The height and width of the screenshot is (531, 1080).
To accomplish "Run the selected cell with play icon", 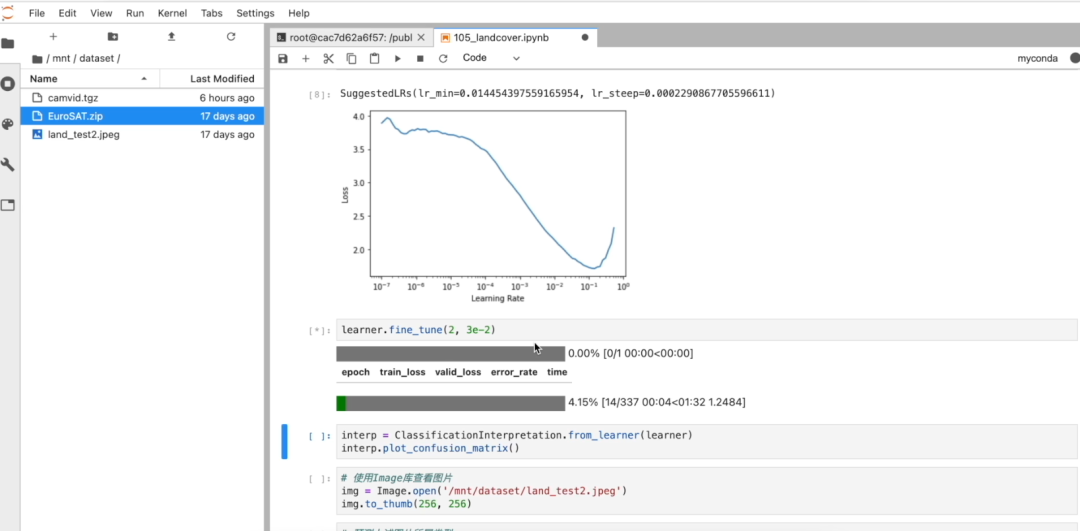I will pos(397,59).
